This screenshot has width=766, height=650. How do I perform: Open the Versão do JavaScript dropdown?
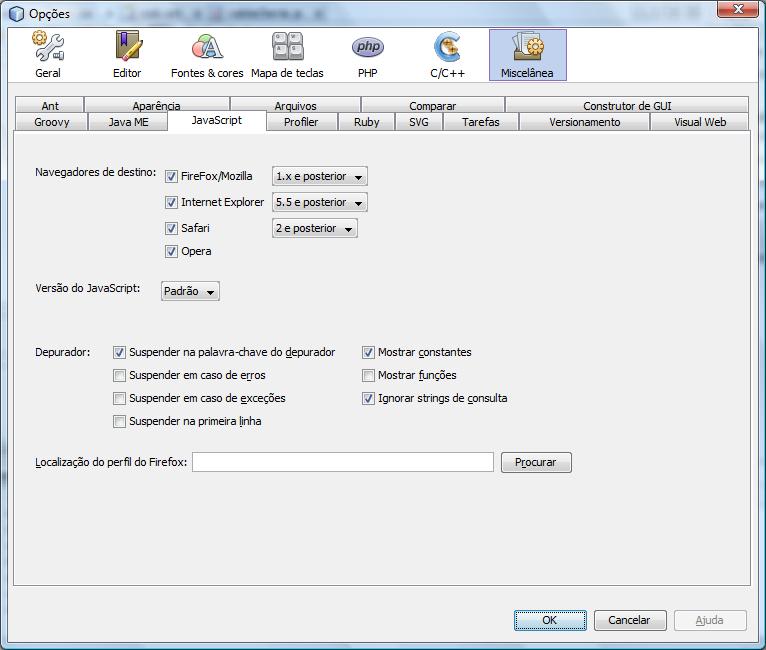pos(190,292)
